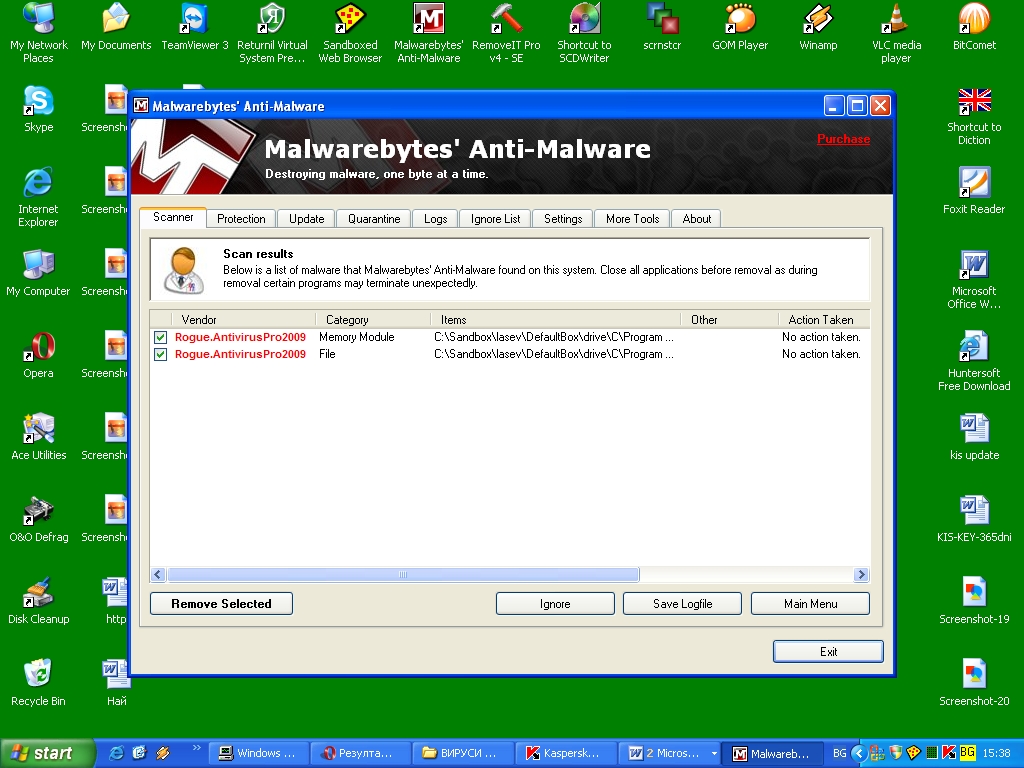Launch Foxit Reader desktop icon

pyautogui.click(x=974, y=191)
